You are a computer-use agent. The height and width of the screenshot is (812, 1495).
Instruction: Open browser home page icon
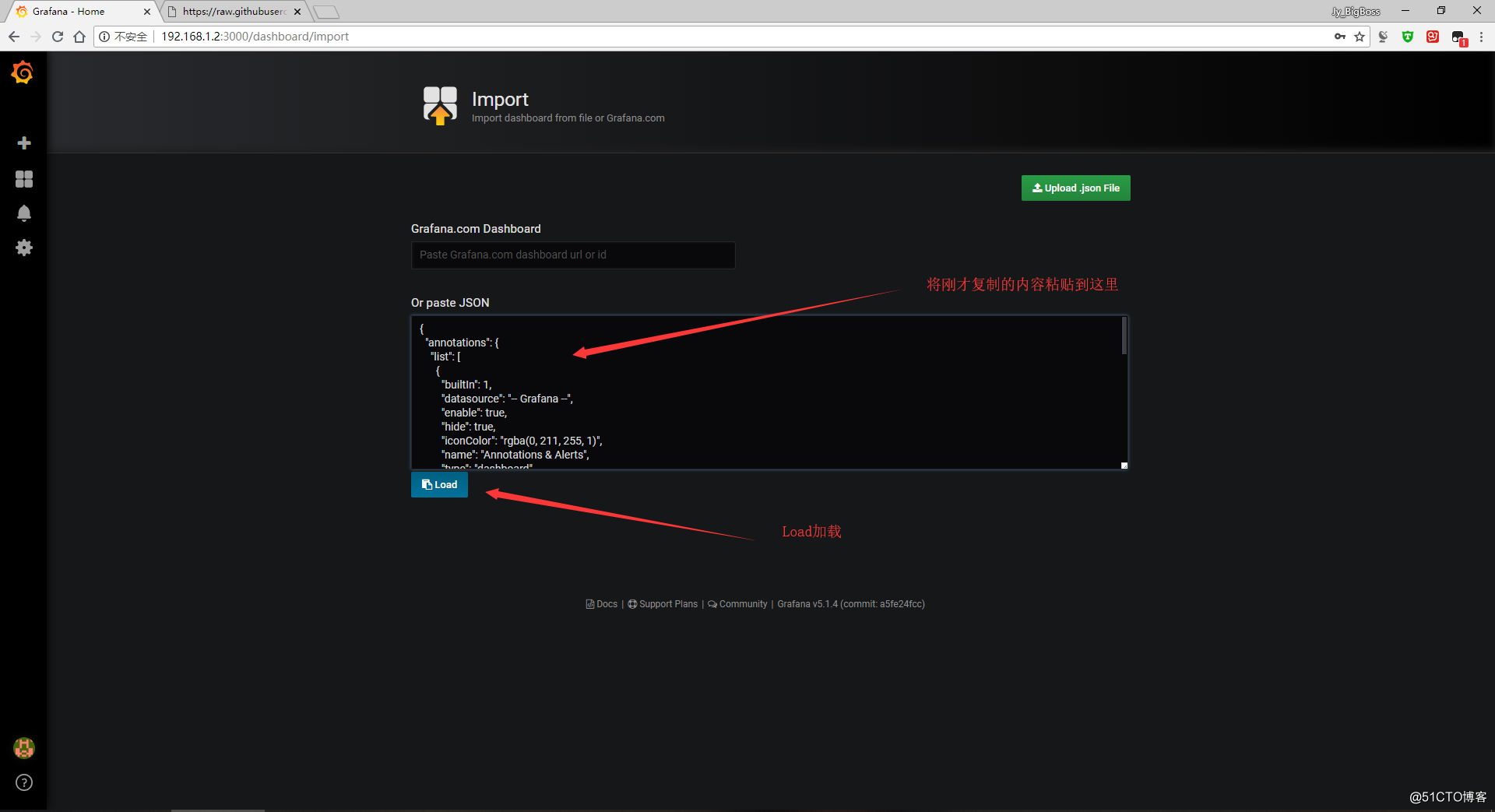79,37
